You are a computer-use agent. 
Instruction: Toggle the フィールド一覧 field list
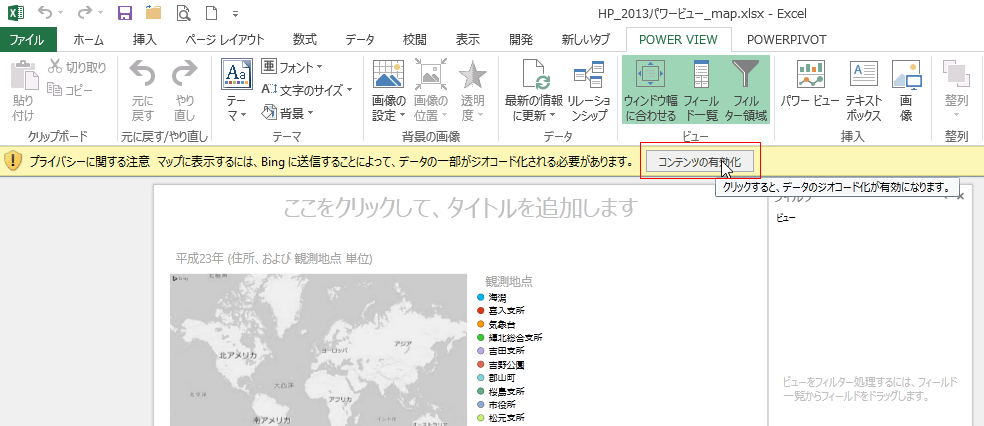(x=701, y=90)
